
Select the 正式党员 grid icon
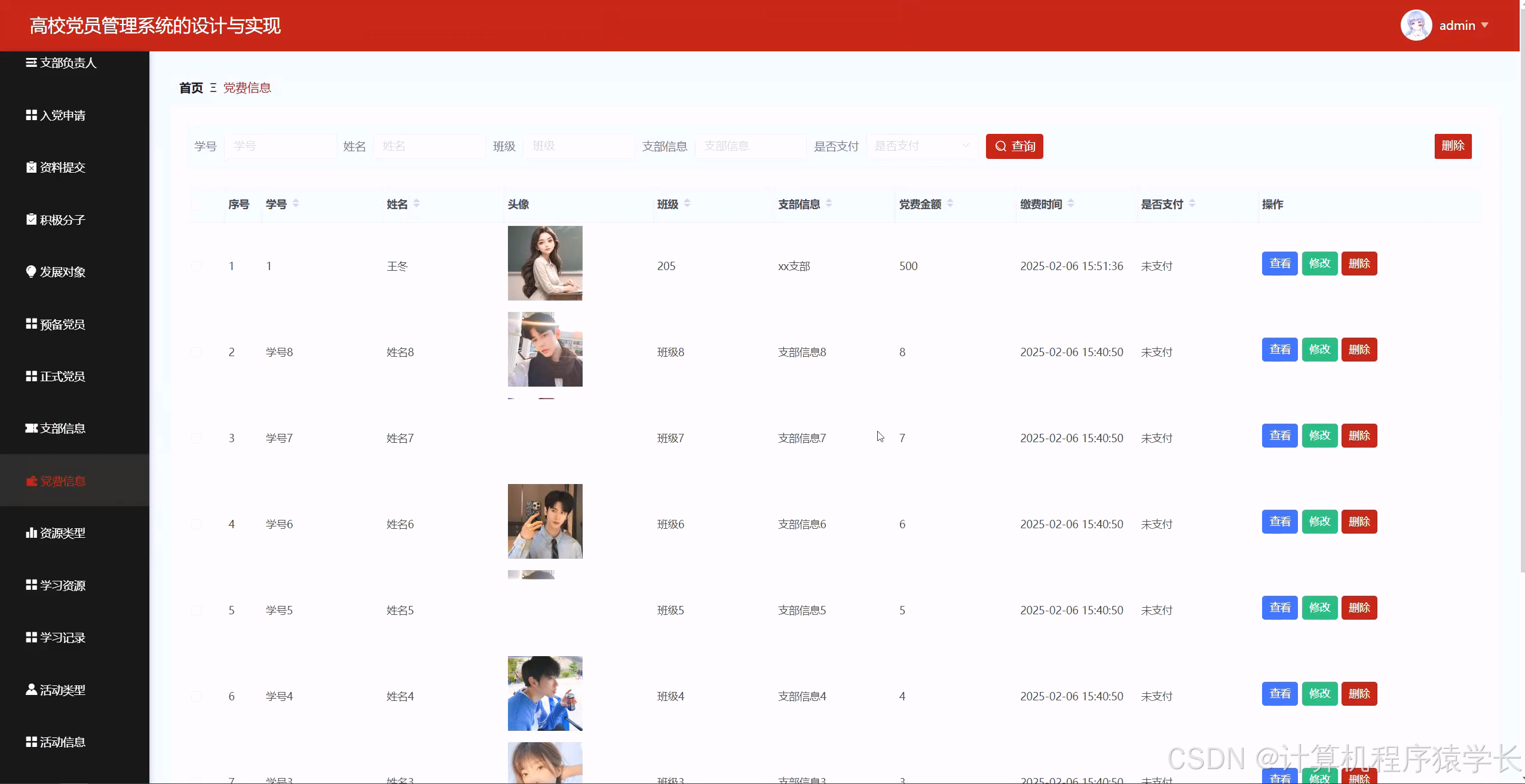[x=32, y=376]
